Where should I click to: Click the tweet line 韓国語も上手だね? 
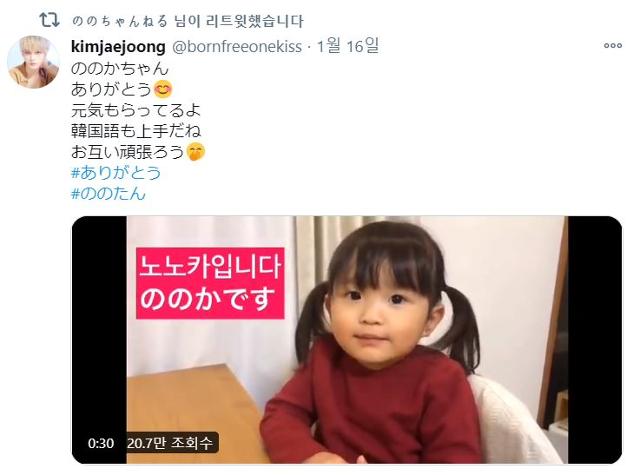click(136, 131)
